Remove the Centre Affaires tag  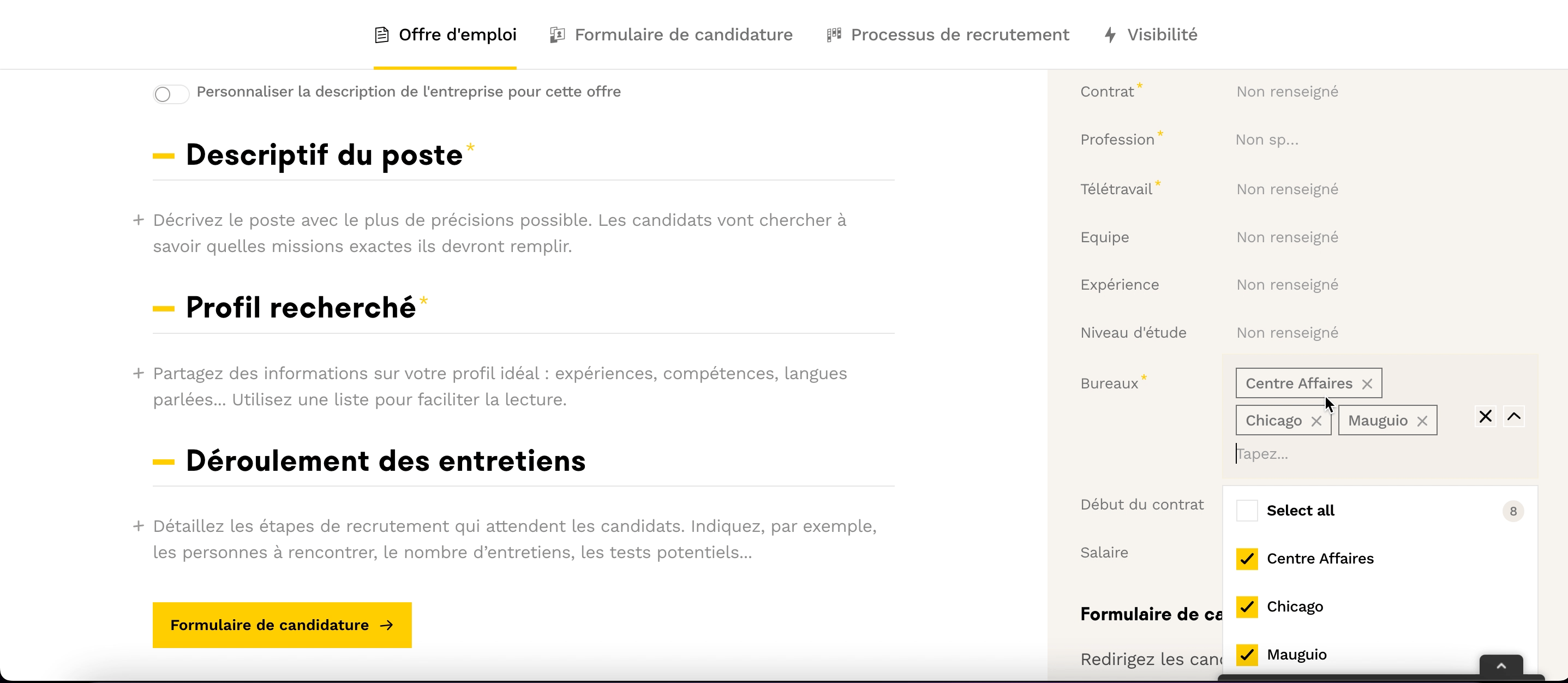(x=1367, y=384)
